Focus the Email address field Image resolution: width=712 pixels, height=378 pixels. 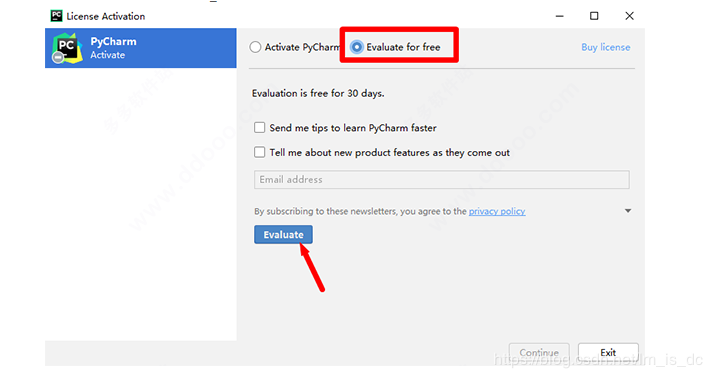(x=441, y=179)
